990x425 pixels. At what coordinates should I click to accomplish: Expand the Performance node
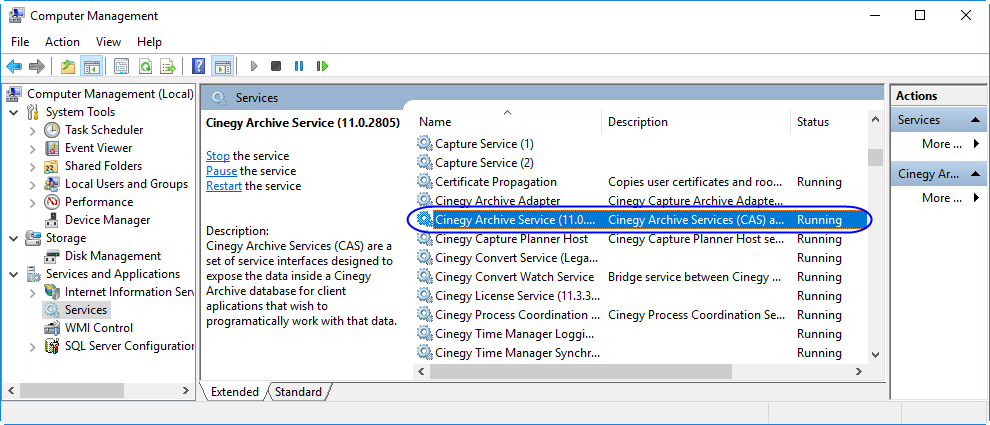32,203
